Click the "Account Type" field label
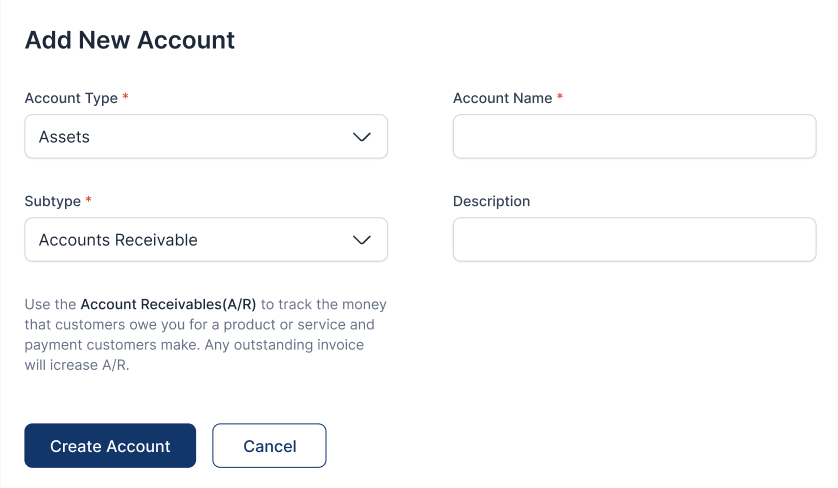The height and width of the screenshot is (488, 838). [70, 98]
